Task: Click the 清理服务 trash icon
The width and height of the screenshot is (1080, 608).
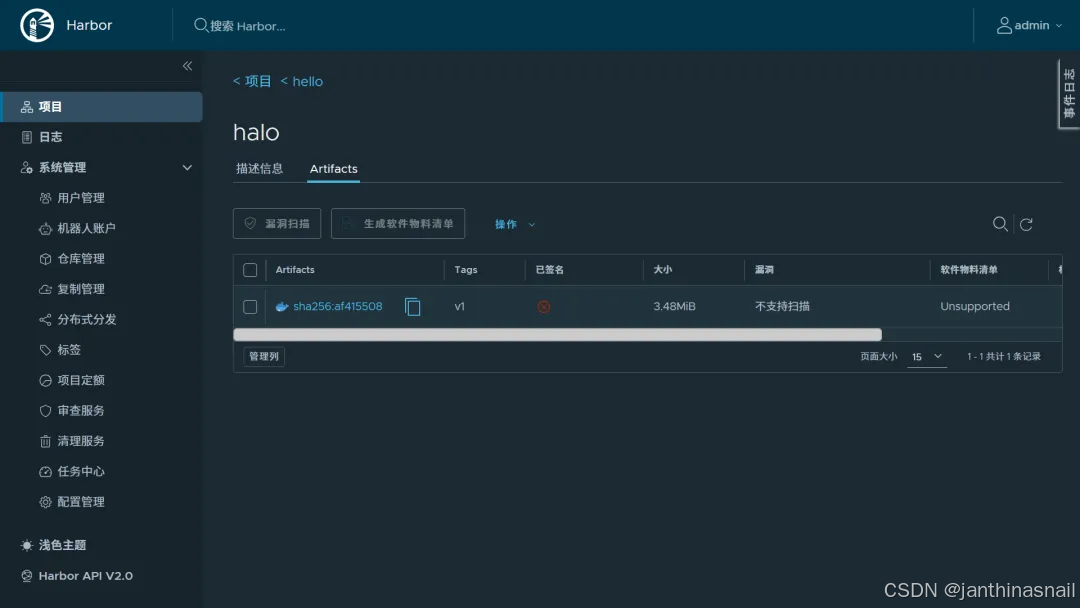Action: pyautogui.click(x=45, y=441)
